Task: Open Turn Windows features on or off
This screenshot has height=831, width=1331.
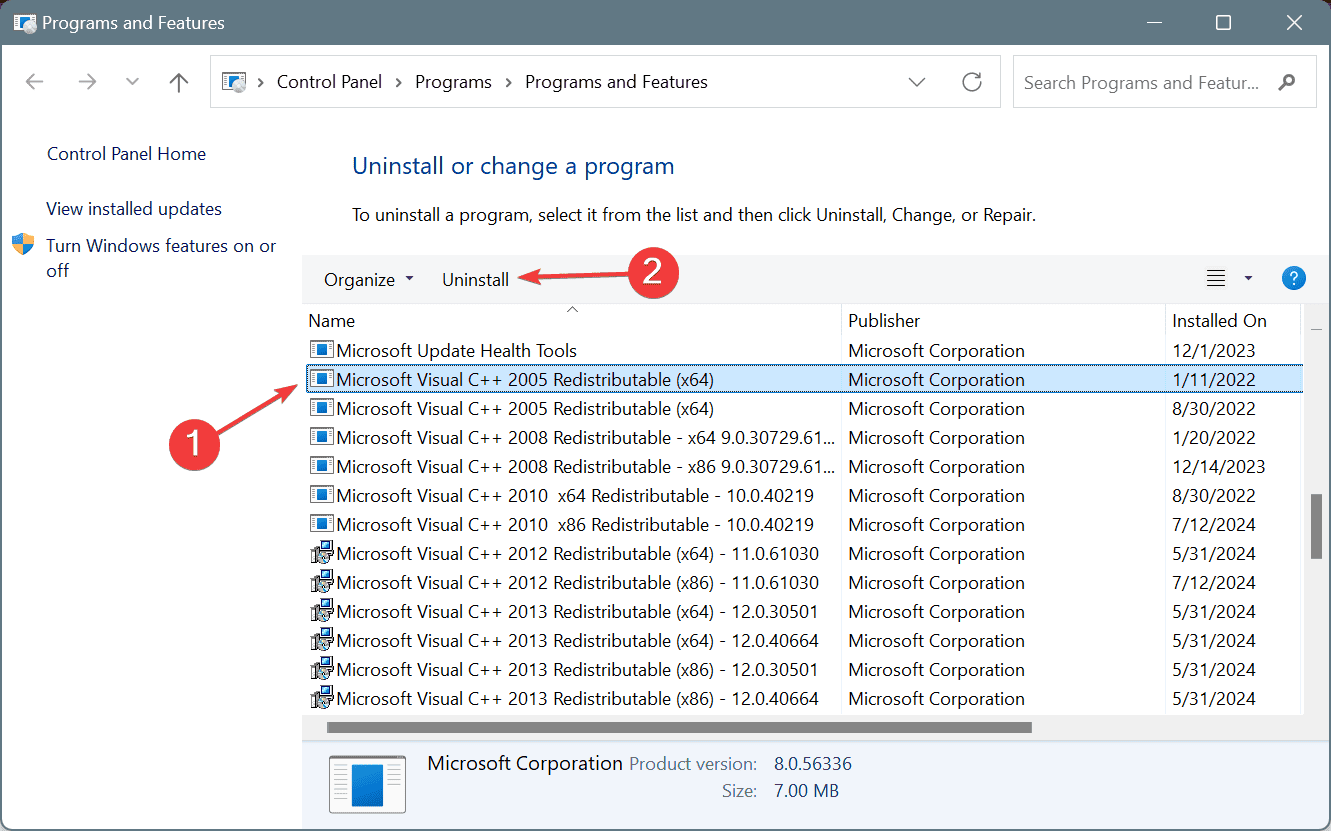Action: coord(161,258)
